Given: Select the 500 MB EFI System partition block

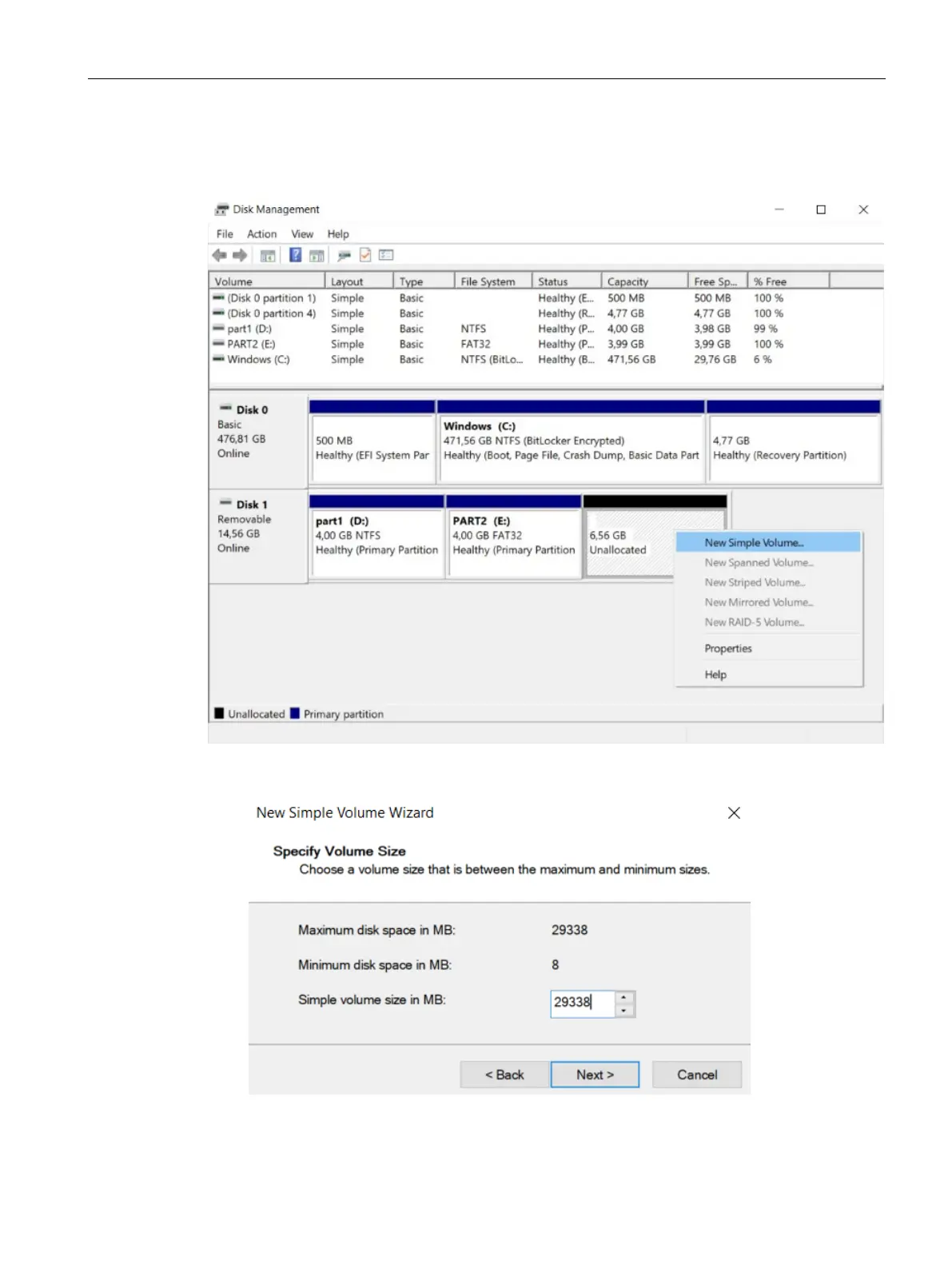Looking at the screenshot, I should 372,442.
